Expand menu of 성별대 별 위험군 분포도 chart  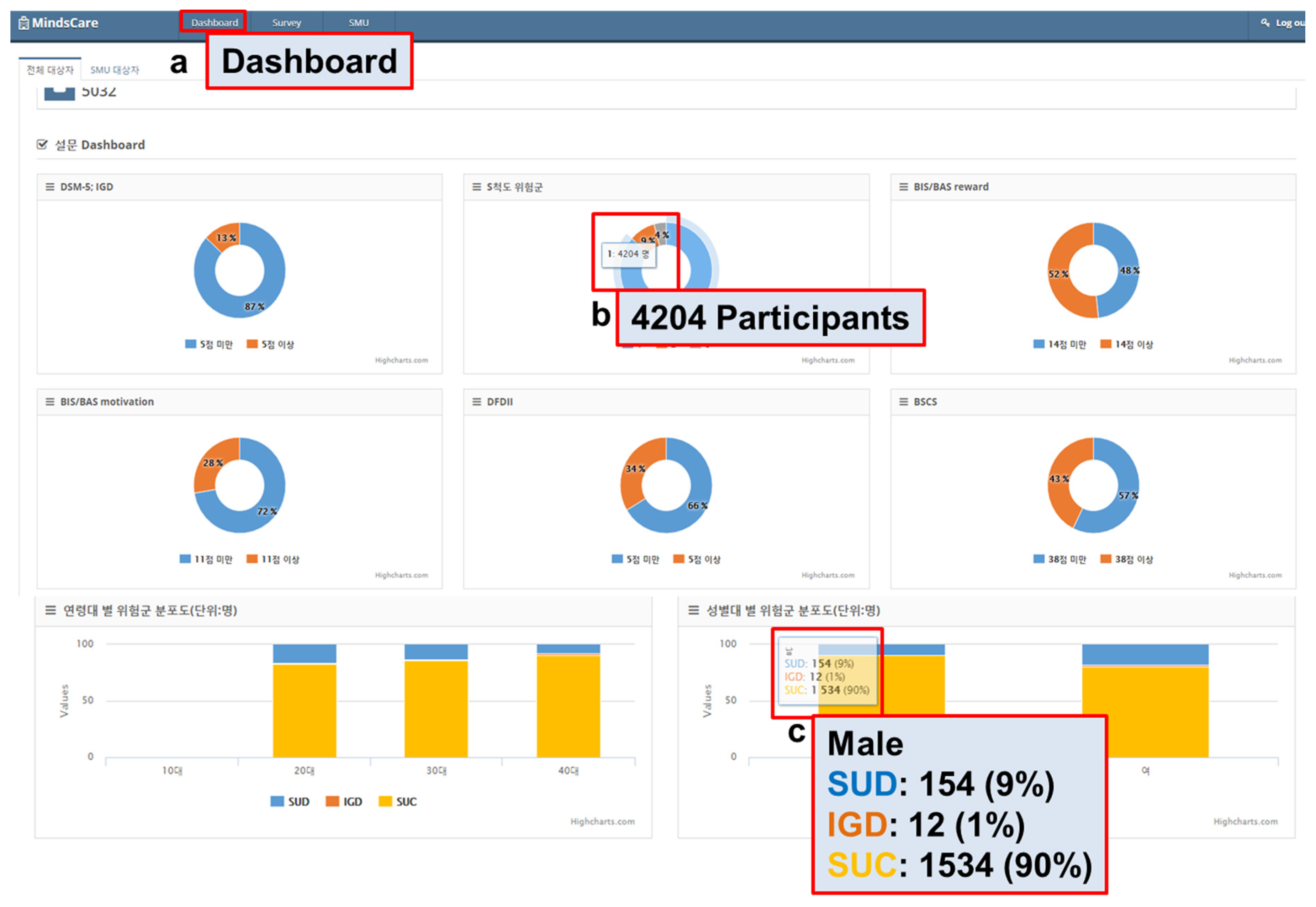pos(693,610)
